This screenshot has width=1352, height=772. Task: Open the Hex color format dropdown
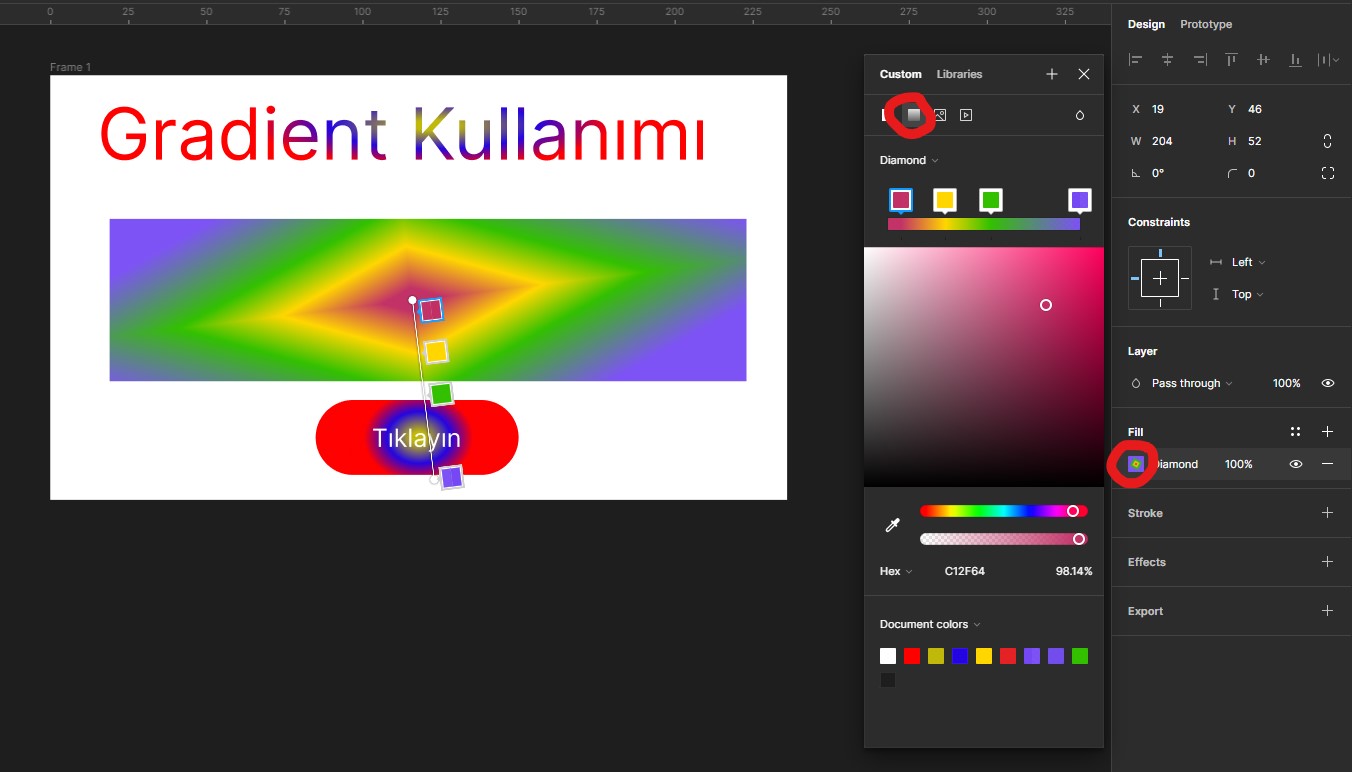click(896, 571)
